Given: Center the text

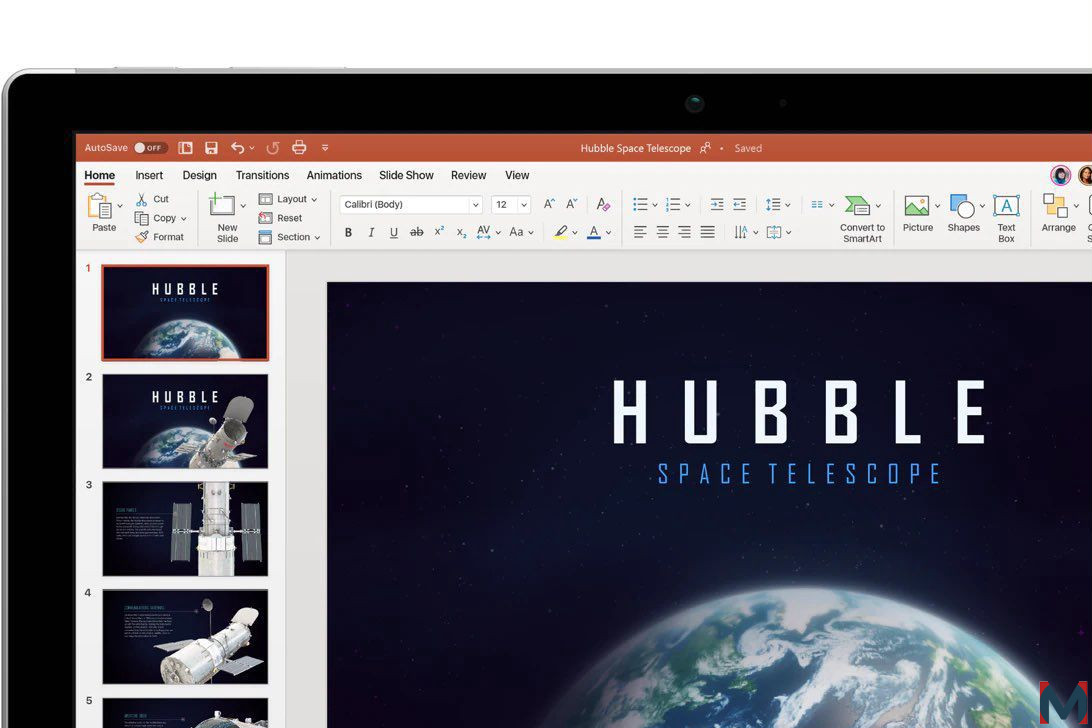Looking at the screenshot, I should pyautogui.click(x=663, y=232).
